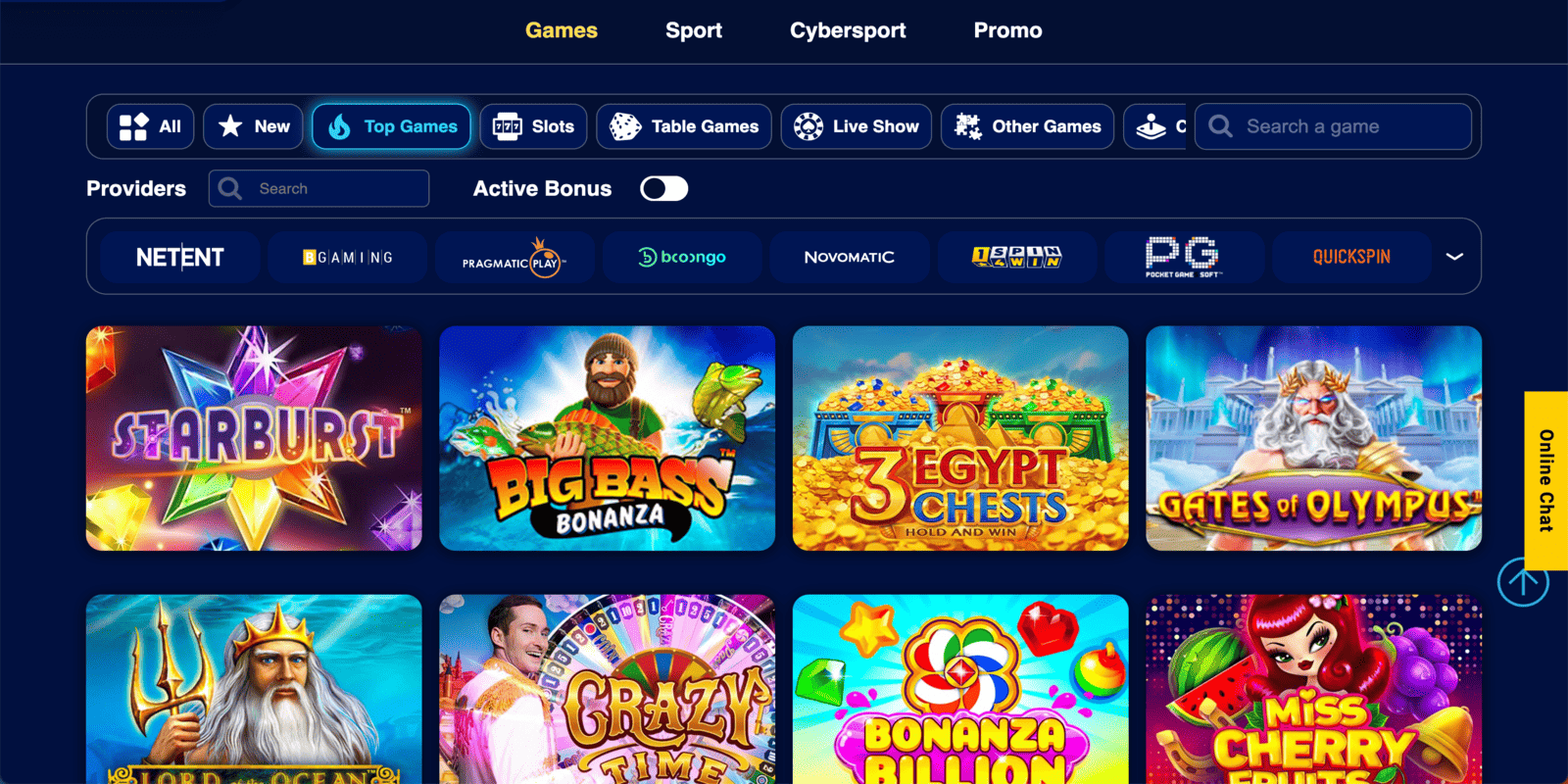The image size is (1568, 784).
Task: Toggle the Active Bonus switch
Action: [664, 188]
